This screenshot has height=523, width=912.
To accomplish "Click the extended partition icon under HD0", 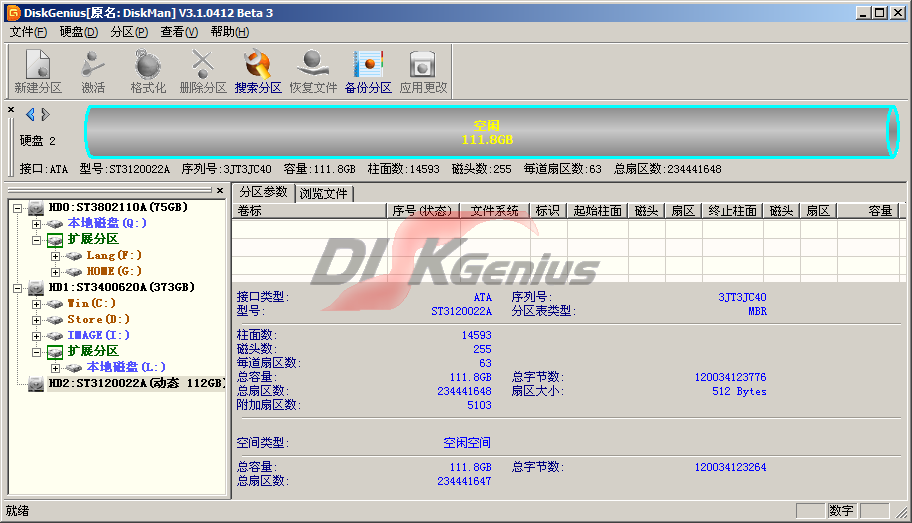I will click(x=55, y=240).
